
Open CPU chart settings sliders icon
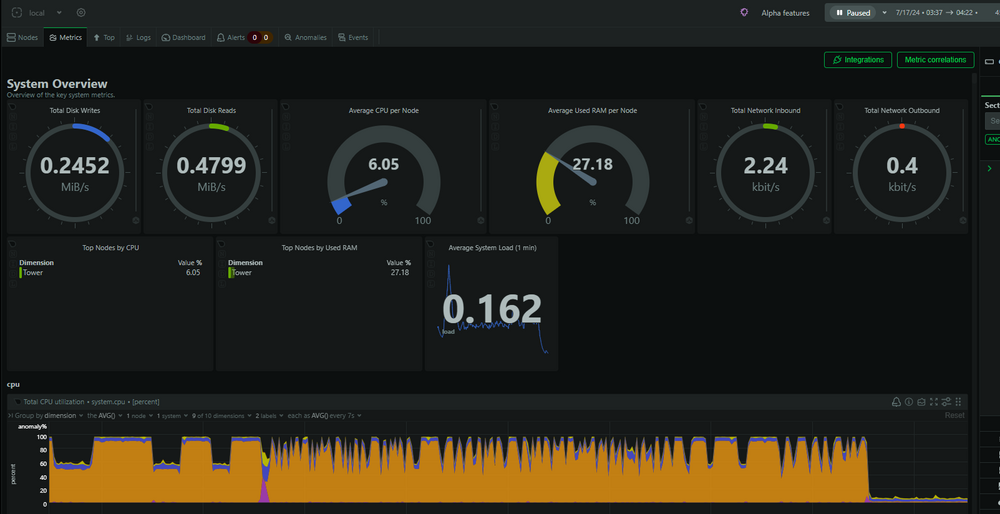click(946, 402)
